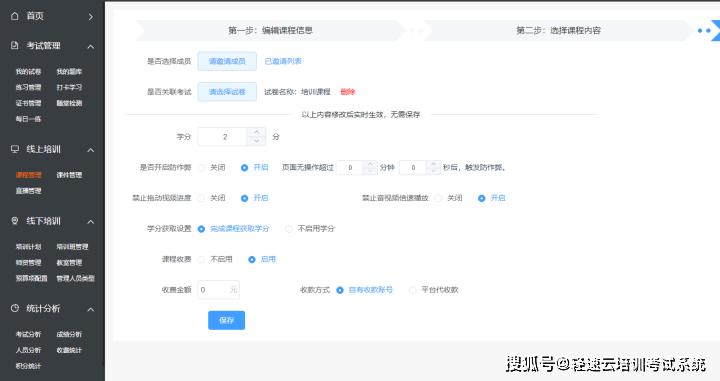
Task: Focus the 分钟 number input field
Action: pyautogui.click(x=350, y=168)
